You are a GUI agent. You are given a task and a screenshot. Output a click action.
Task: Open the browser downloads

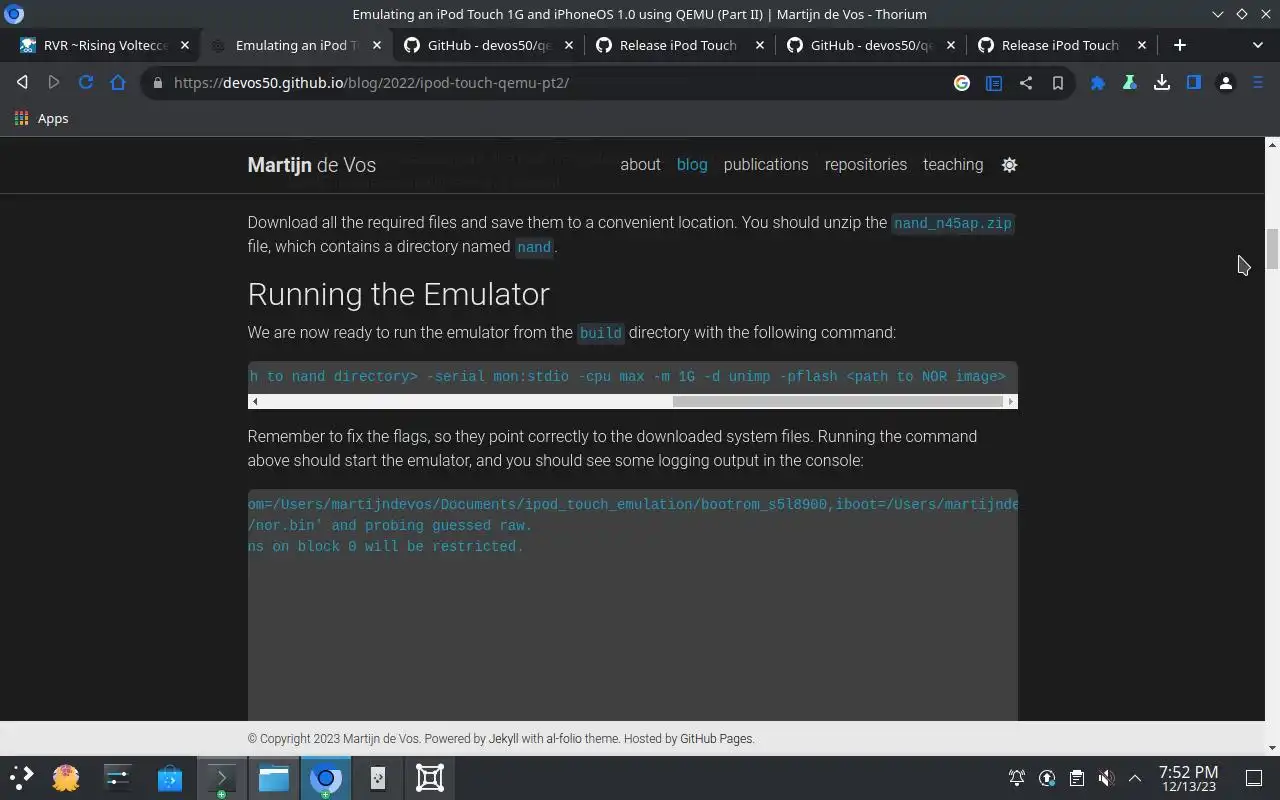pos(1162,83)
